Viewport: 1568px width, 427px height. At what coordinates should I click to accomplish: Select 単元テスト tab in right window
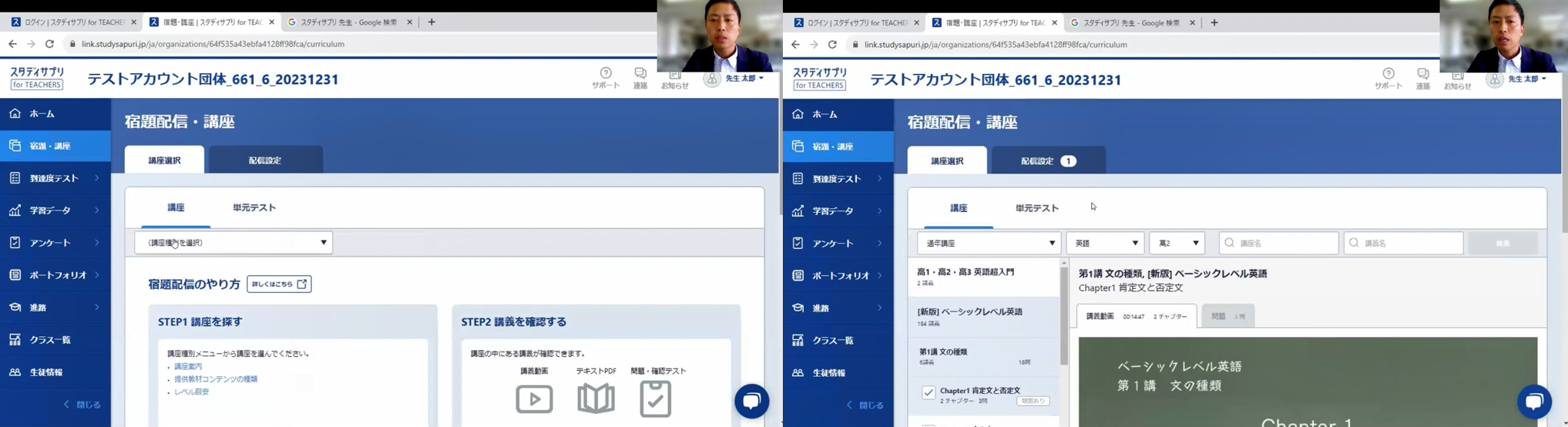tap(1037, 208)
